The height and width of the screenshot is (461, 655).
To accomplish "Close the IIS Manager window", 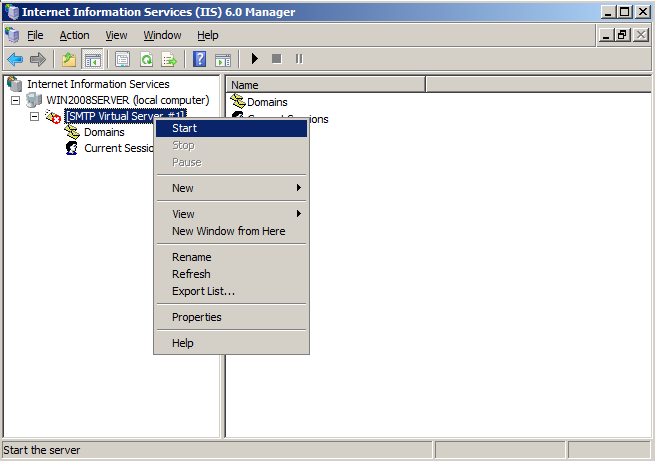I will coord(643,12).
